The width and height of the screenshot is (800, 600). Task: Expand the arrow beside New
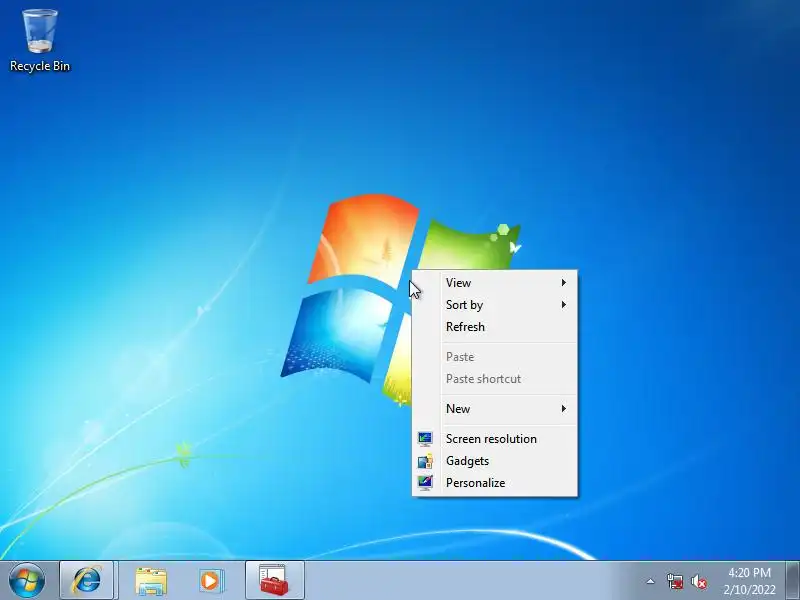point(564,409)
